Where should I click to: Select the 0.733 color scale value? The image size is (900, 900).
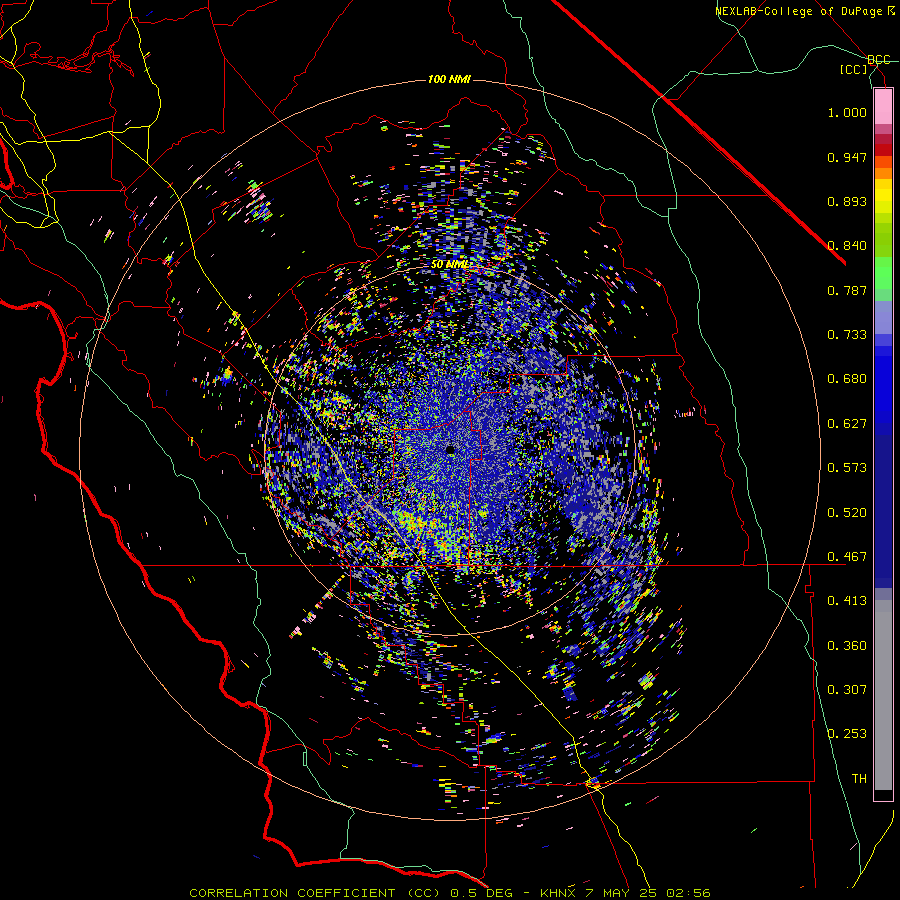(x=847, y=335)
